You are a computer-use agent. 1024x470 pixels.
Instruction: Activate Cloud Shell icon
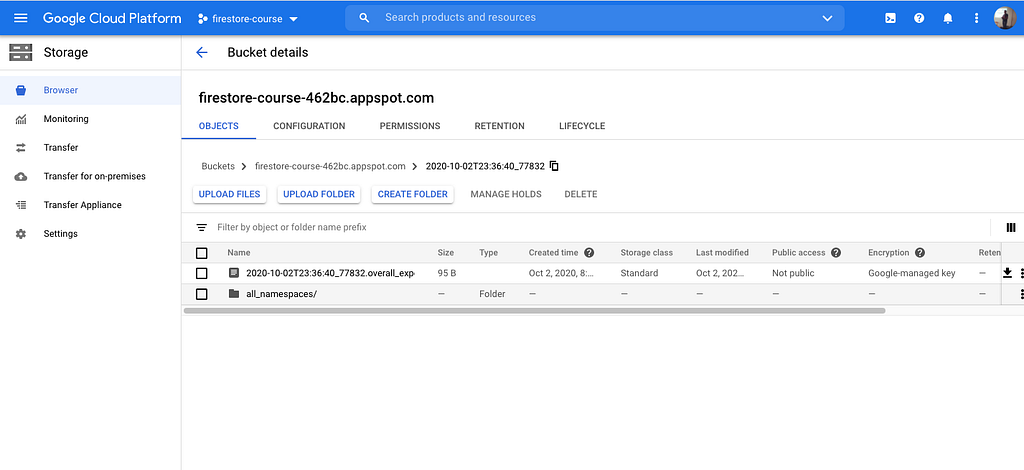pyautogui.click(x=890, y=18)
